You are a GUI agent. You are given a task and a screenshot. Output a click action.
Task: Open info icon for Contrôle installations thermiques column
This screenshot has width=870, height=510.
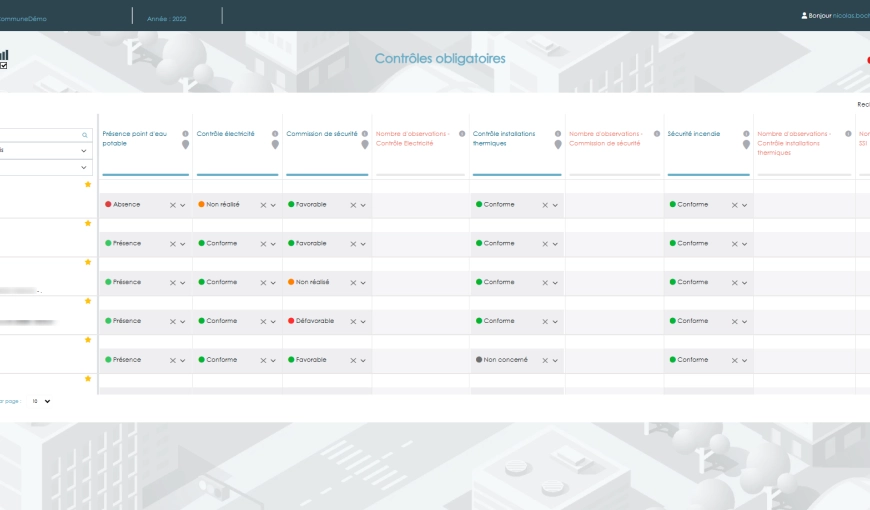point(558,134)
